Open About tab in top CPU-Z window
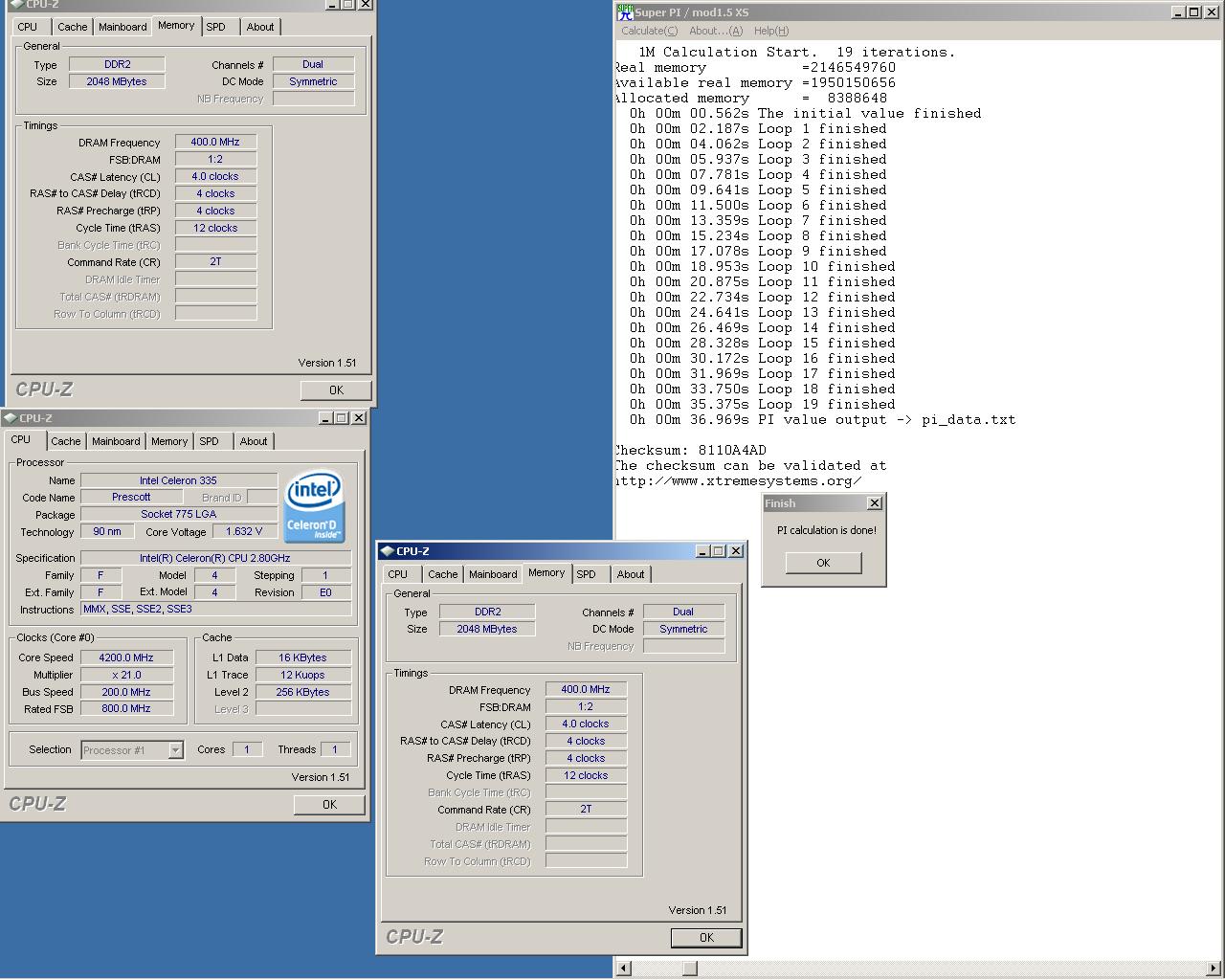 pyautogui.click(x=259, y=27)
